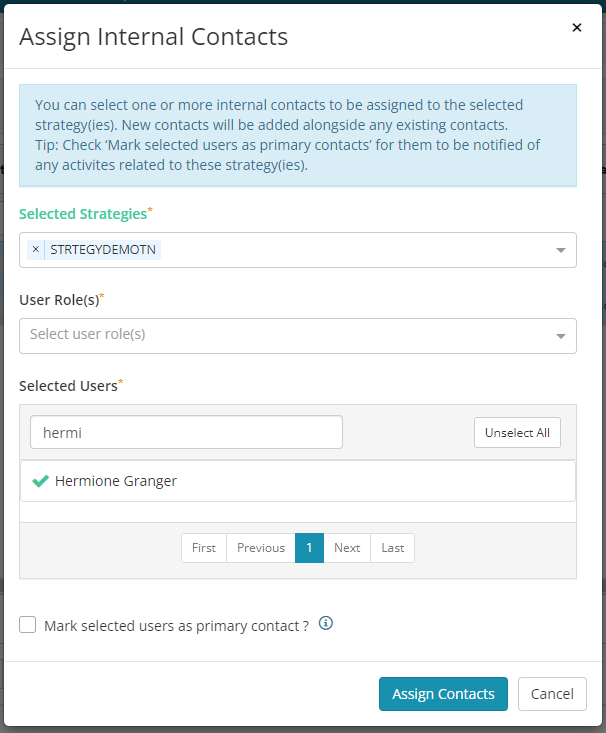606x733 pixels.
Task: Close the Assign Internal Contacts dialog
Action: tap(577, 28)
